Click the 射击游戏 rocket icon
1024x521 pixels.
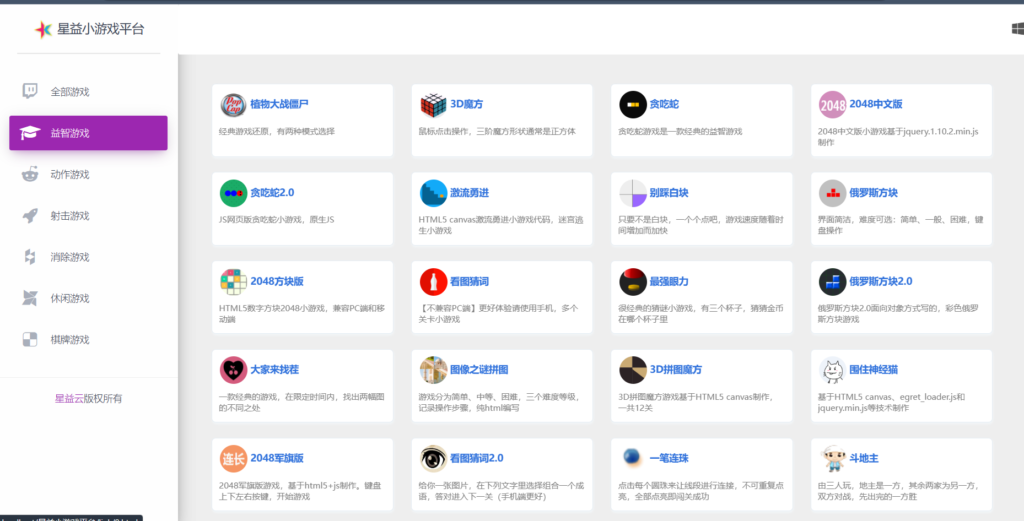pos(30,215)
